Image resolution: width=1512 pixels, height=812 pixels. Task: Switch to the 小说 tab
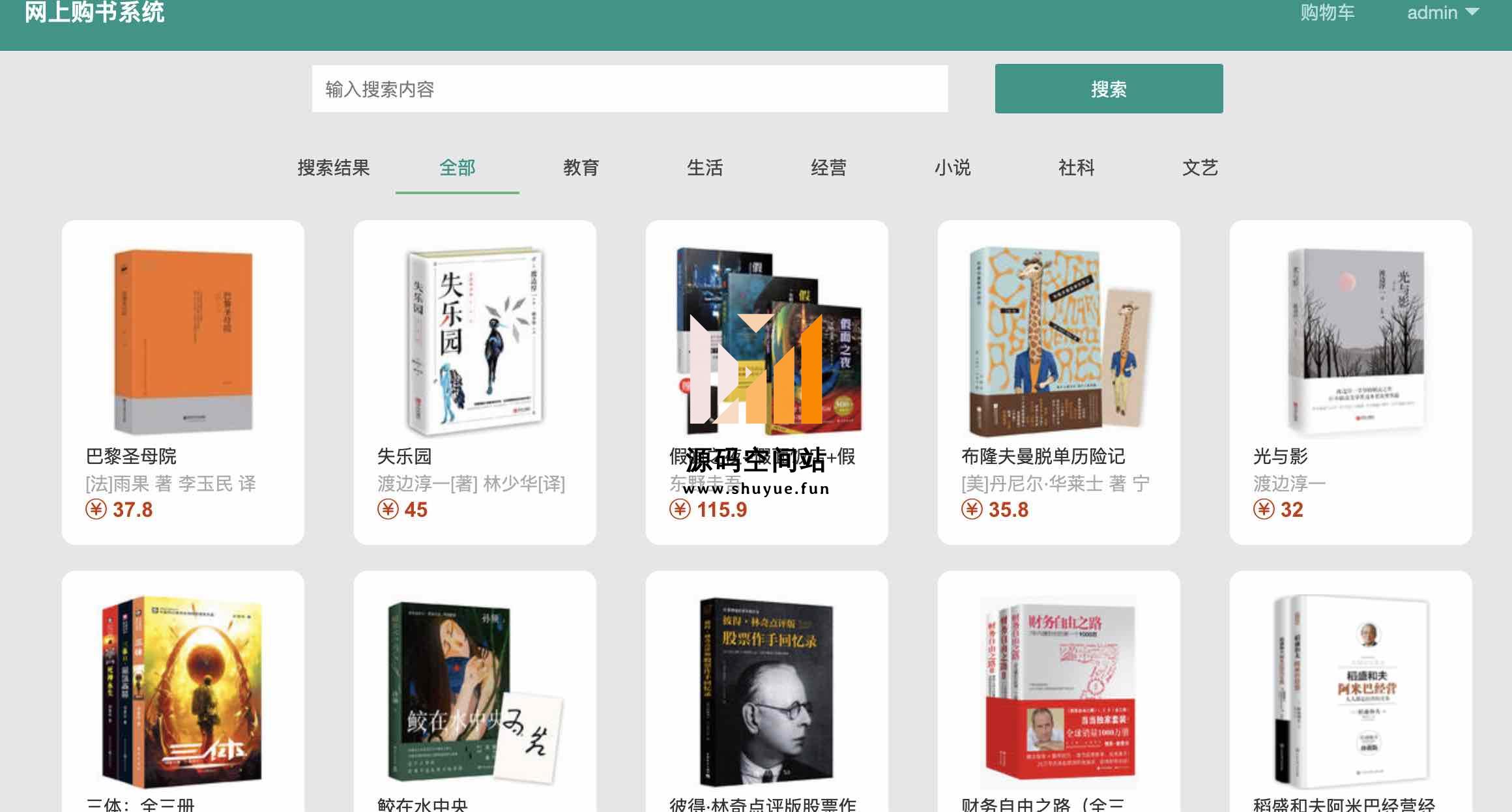coord(953,167)
